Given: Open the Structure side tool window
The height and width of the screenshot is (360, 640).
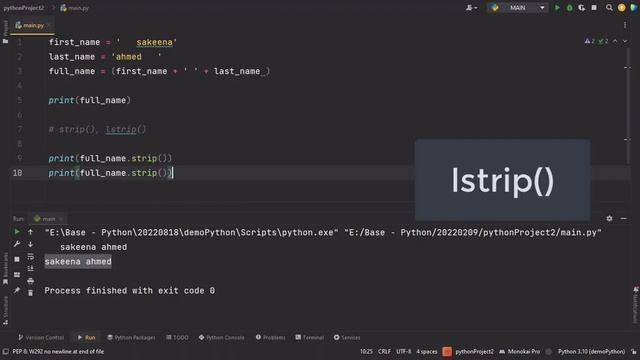Looking at the screenshot, I should [5, 311].
